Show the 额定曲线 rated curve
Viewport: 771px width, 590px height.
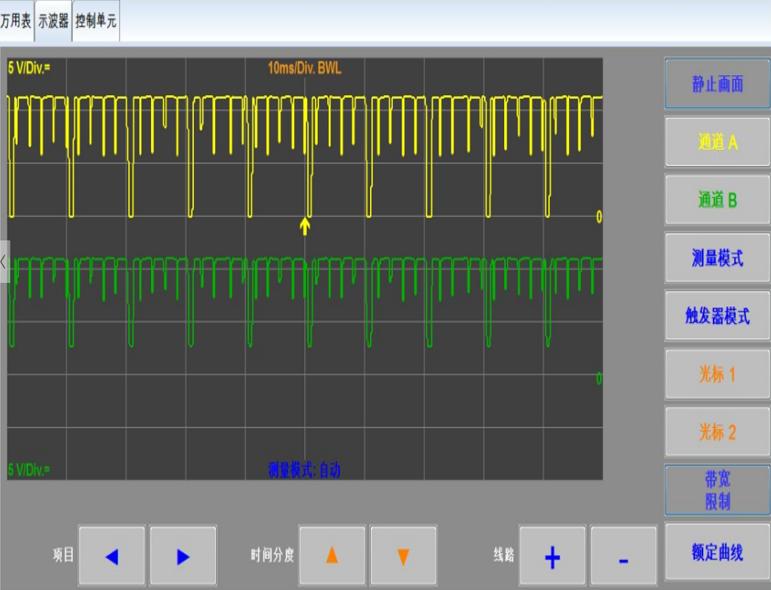tap(717, 552)
